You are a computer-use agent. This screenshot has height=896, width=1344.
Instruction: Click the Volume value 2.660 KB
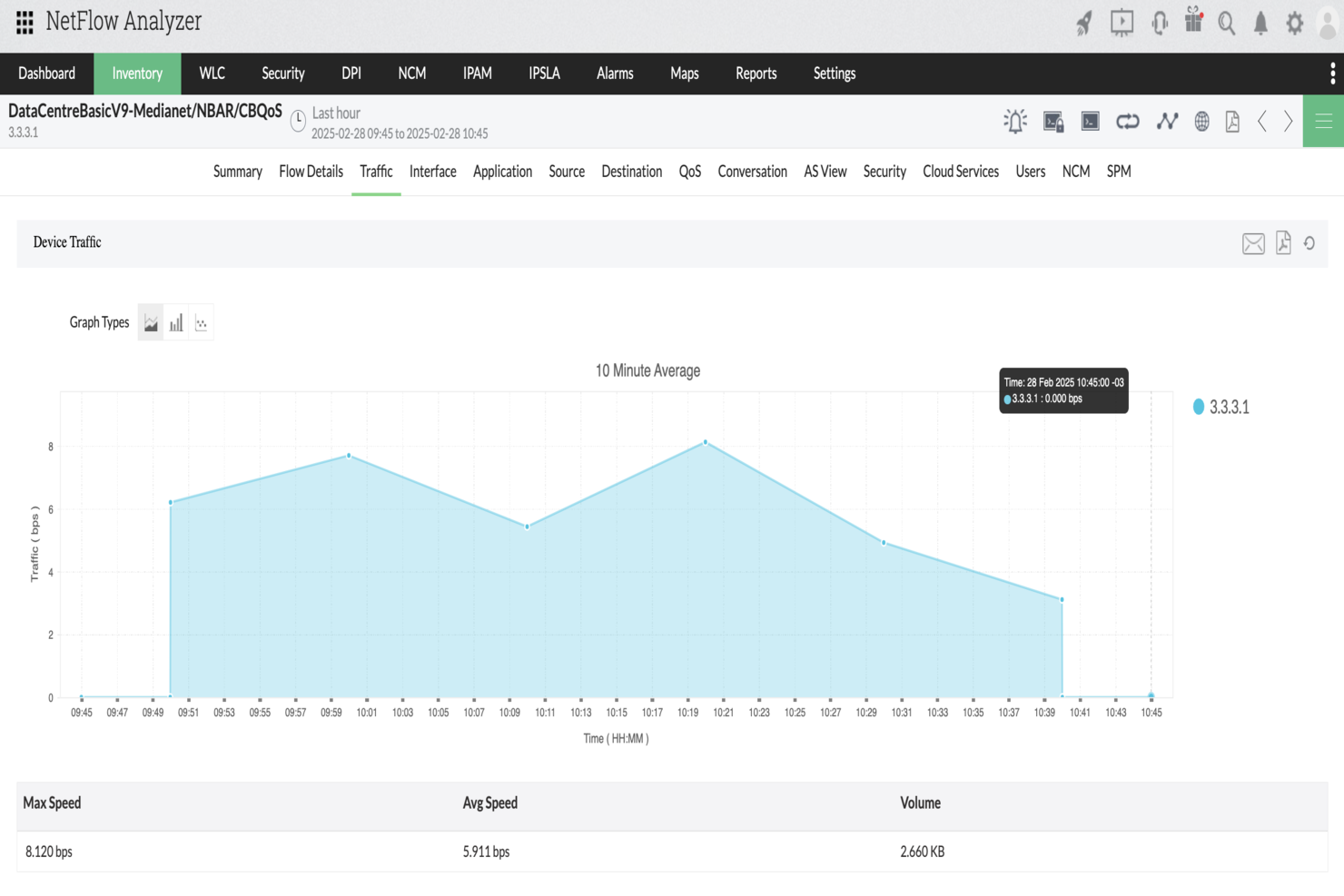(923, 852)
